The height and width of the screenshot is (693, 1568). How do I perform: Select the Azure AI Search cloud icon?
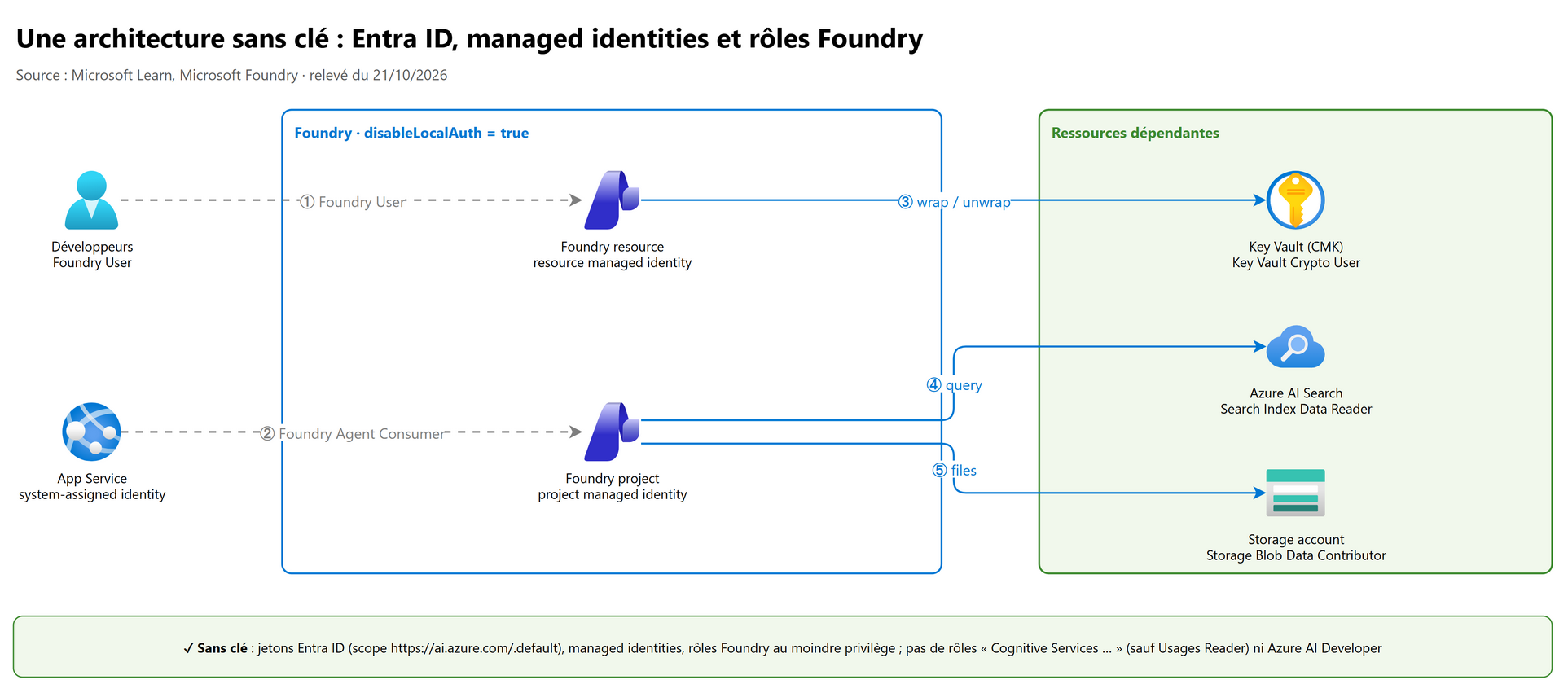point(1295,347)
